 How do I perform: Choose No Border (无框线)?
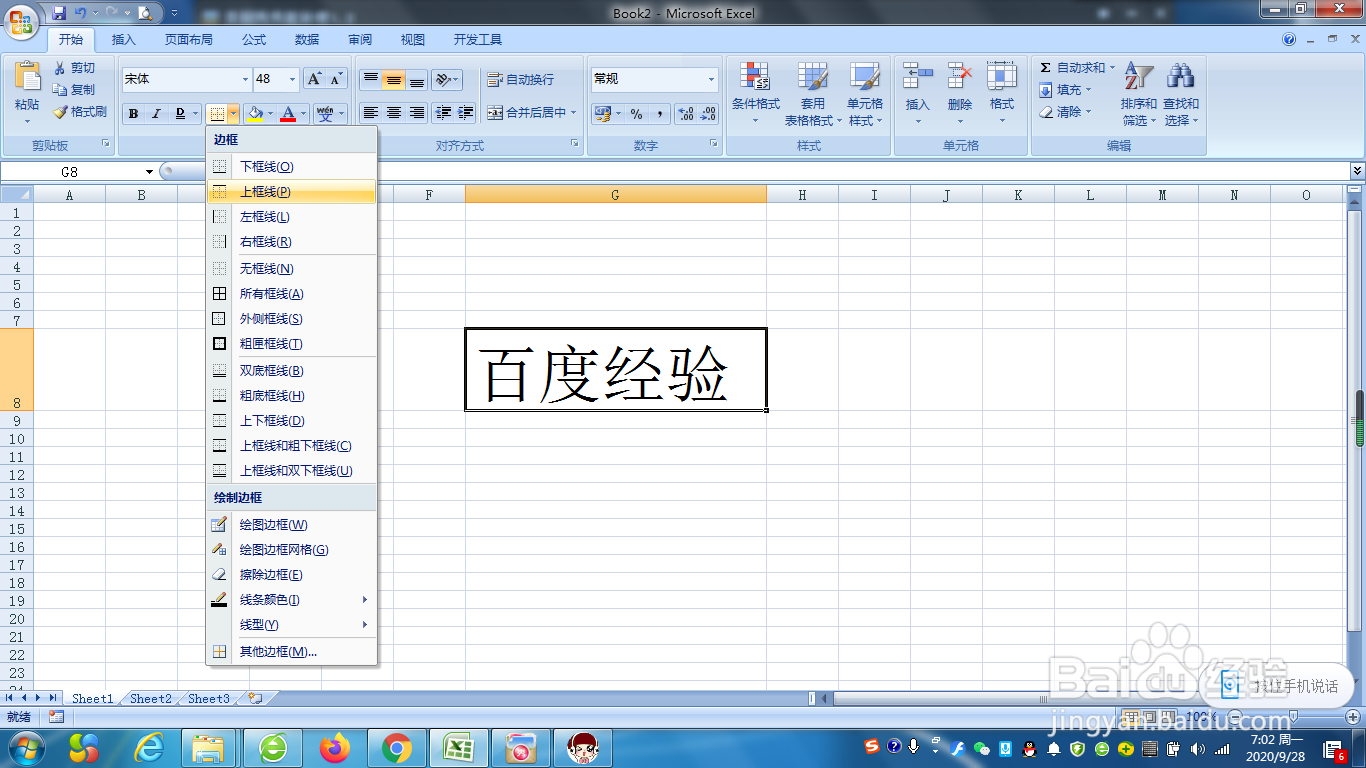pos(291,269)
